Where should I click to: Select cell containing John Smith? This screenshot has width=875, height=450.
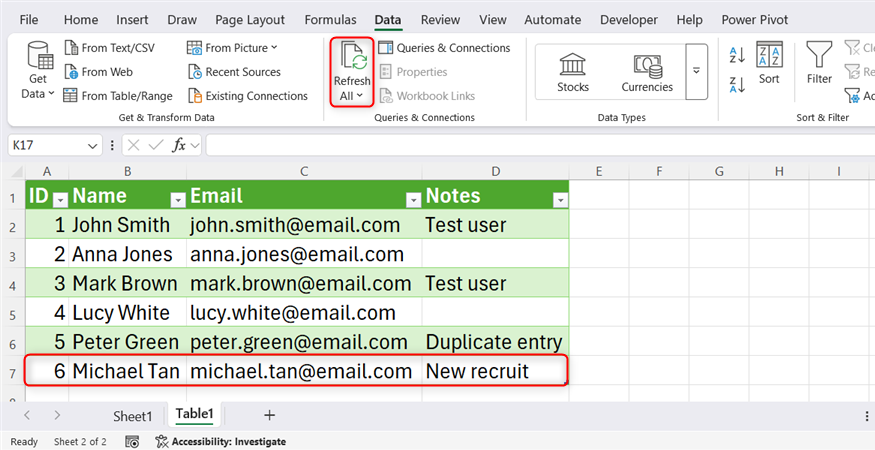pyautogui.click(x=127, y=225)
